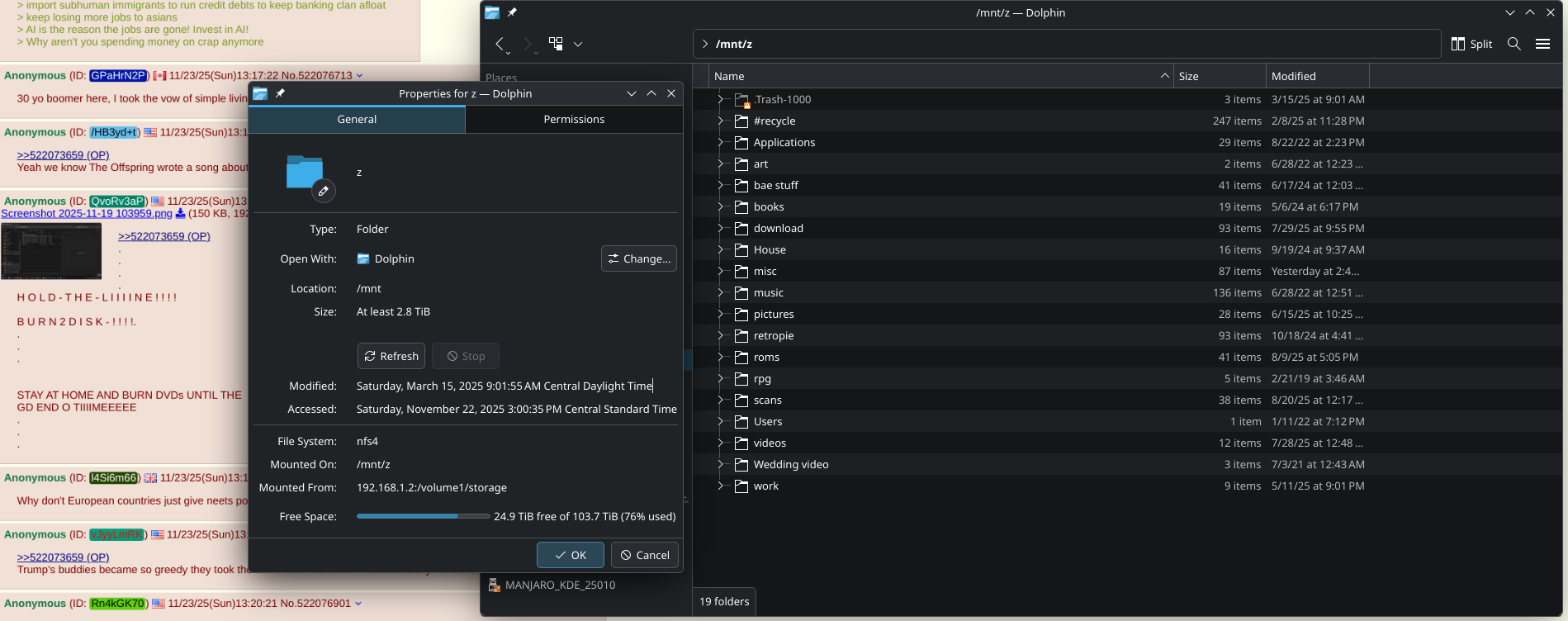Click the /mnt/z breadcrumb in location bar
The height and width of the screenshot is (621, 1568).
point(734,44)
